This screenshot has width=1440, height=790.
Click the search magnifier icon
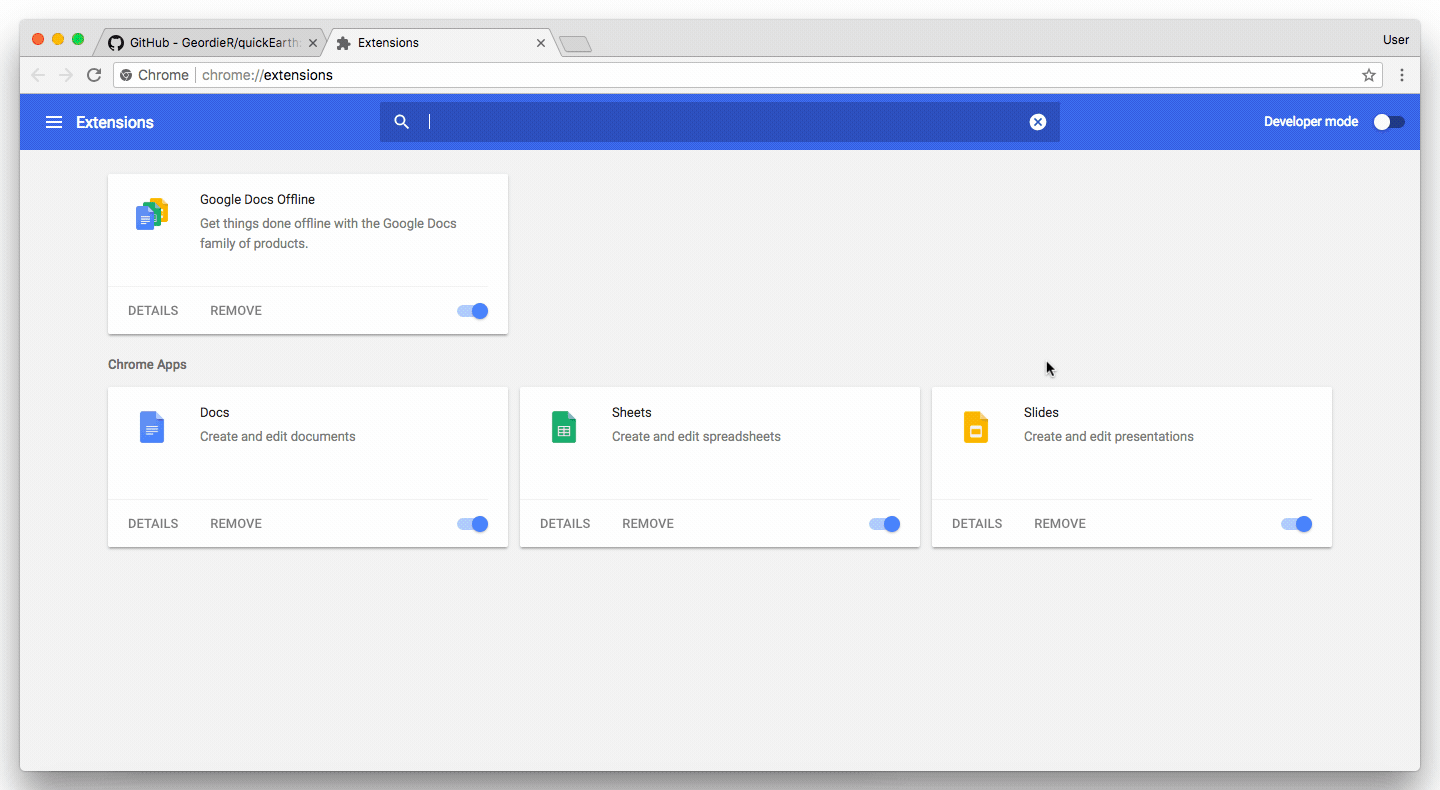402,122
